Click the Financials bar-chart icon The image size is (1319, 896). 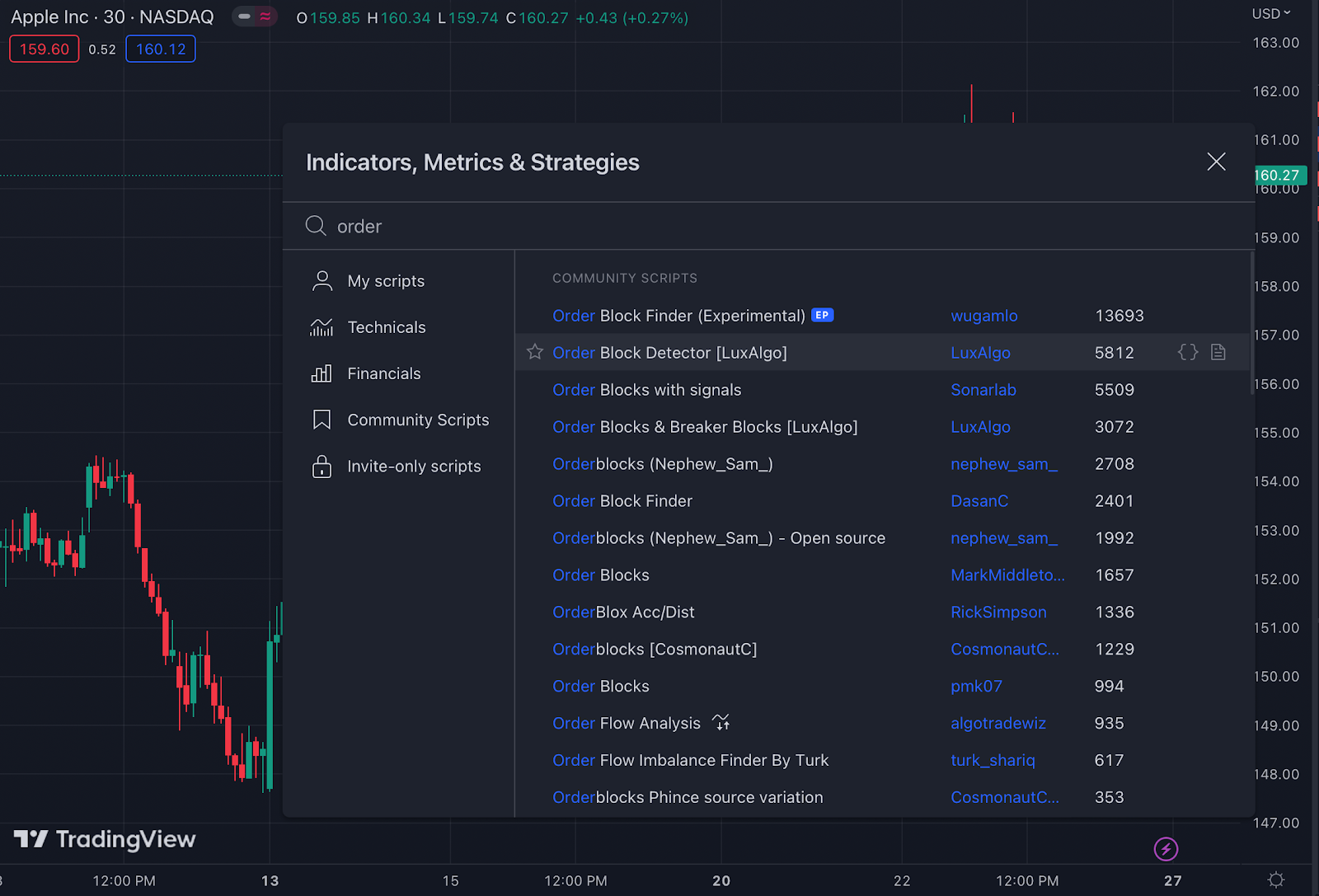pyautogui.click(x=321, y=373)
